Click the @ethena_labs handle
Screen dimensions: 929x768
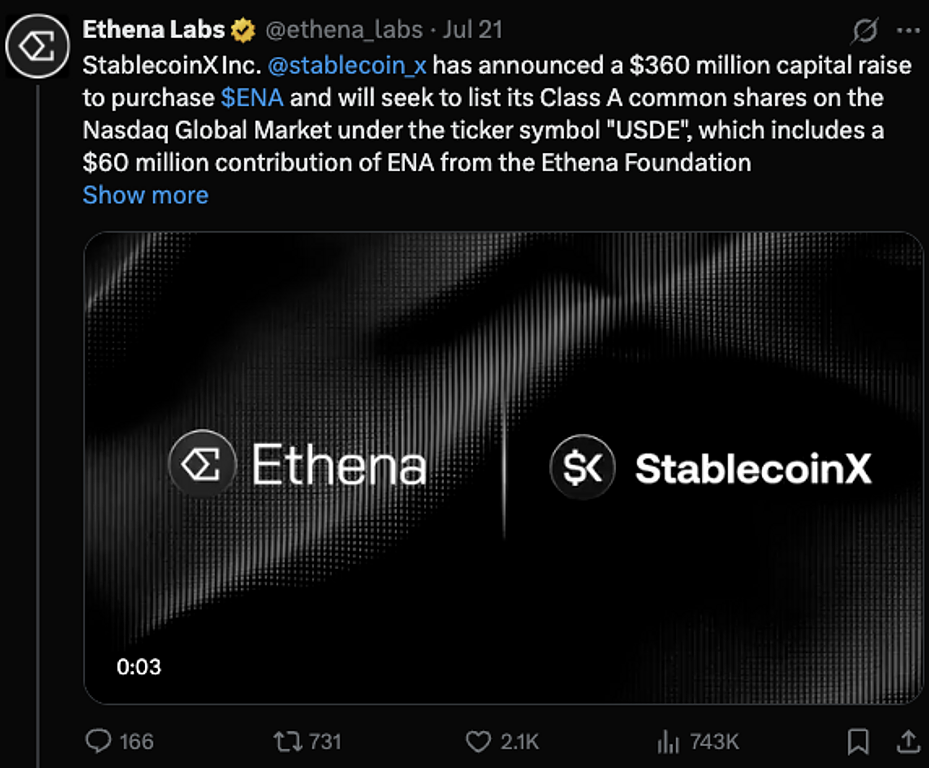click(344, 30)
